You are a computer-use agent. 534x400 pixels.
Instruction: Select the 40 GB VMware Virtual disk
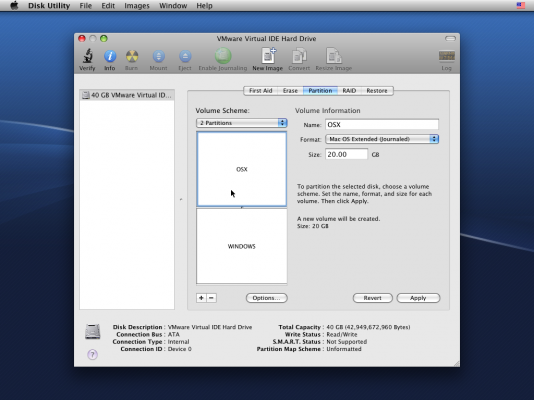127,95
